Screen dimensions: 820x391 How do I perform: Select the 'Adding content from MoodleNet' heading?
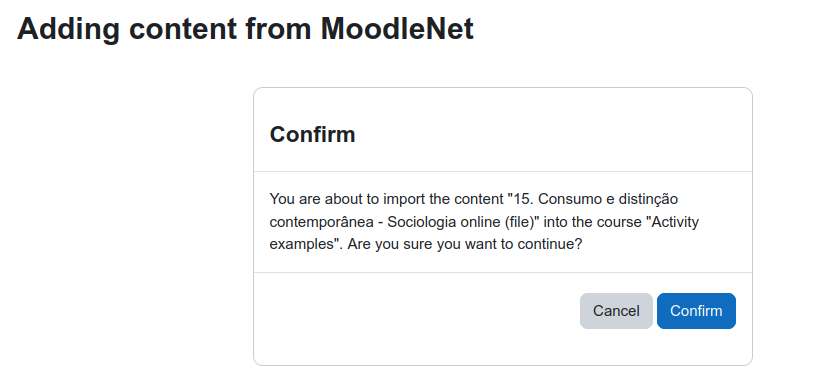click(245, 29)
